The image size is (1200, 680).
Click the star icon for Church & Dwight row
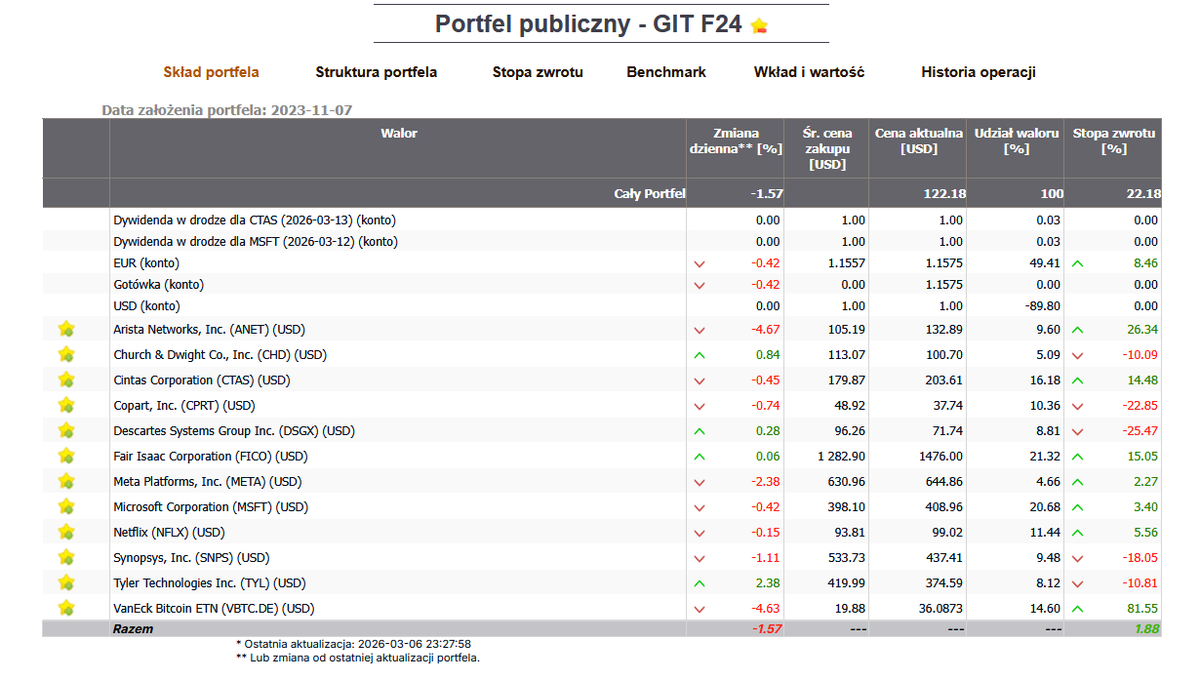coord(66,354)
